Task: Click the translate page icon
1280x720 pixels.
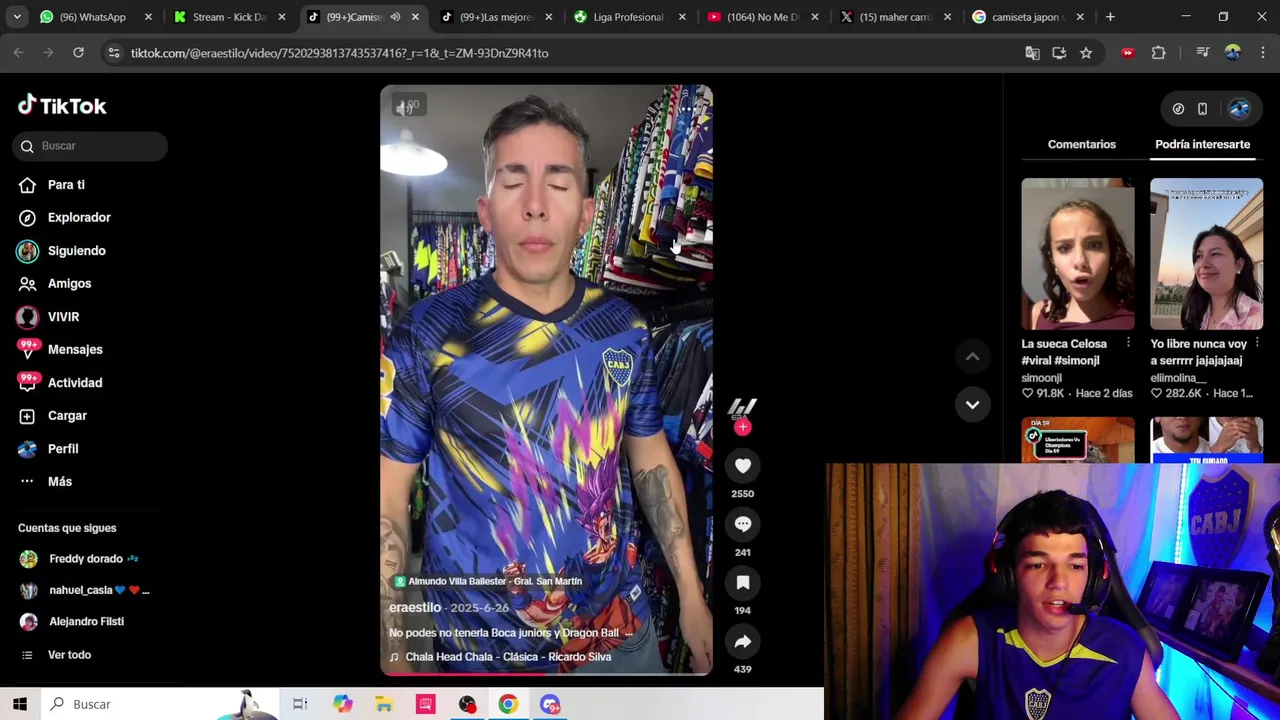Action: click(1032, 53)
